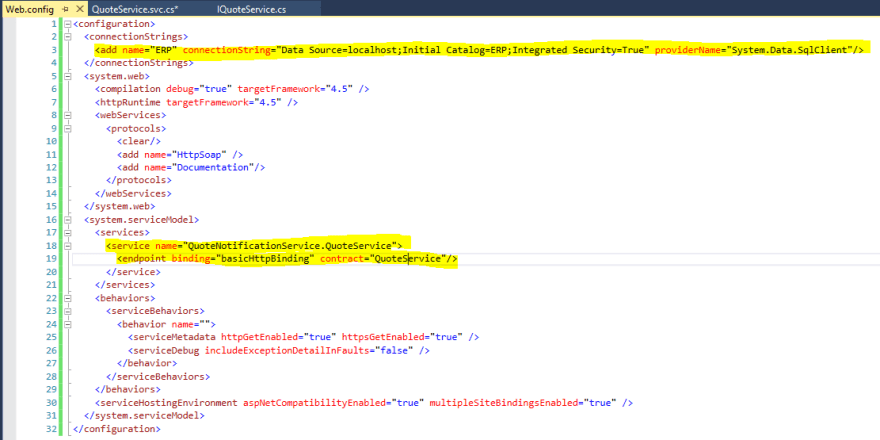Image resolution: width=880 pixels, height=440 pixels.
Task: Click the closing configuration tag on line 32
Action: pos(116,428)
